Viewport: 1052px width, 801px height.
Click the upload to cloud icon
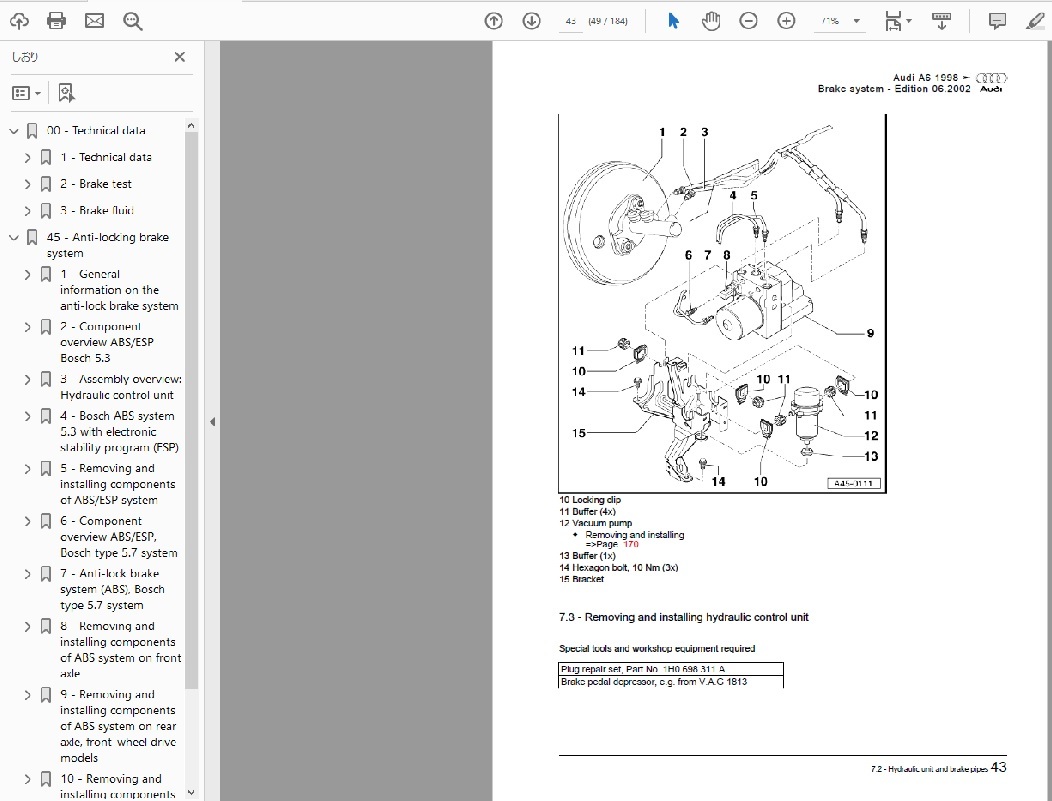pos(19,21)
